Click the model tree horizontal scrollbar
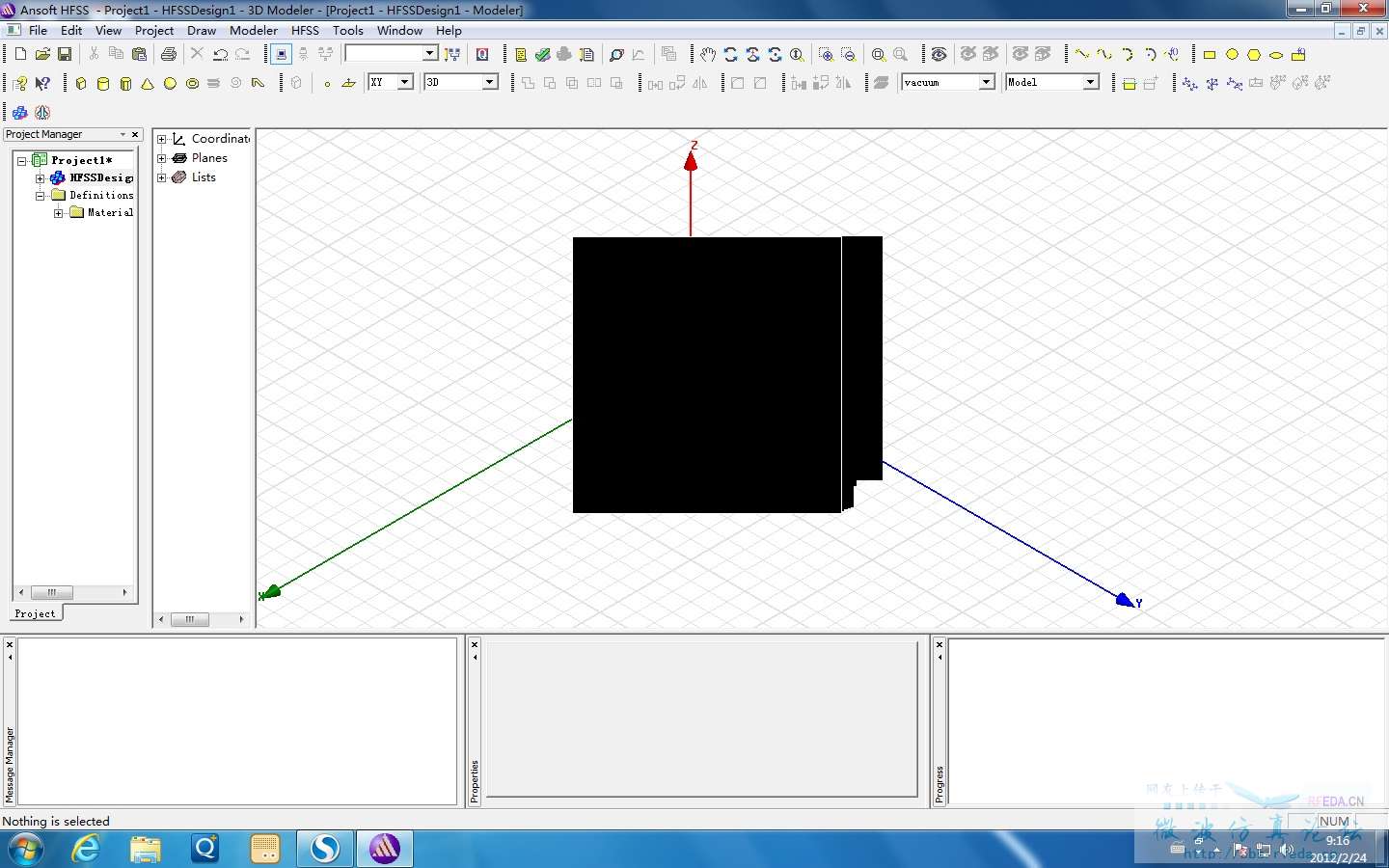 [x=201, y=619]
